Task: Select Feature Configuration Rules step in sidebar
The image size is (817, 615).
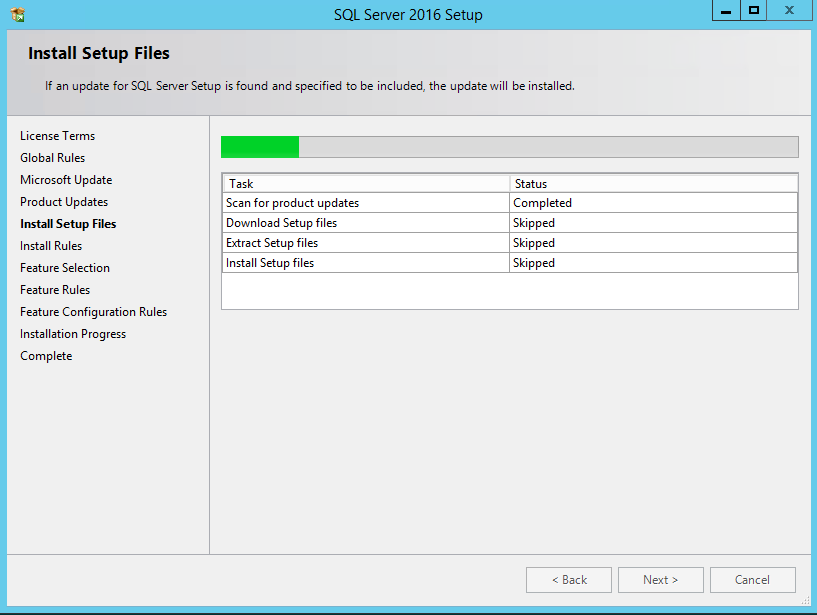Action: coord(93,312)
